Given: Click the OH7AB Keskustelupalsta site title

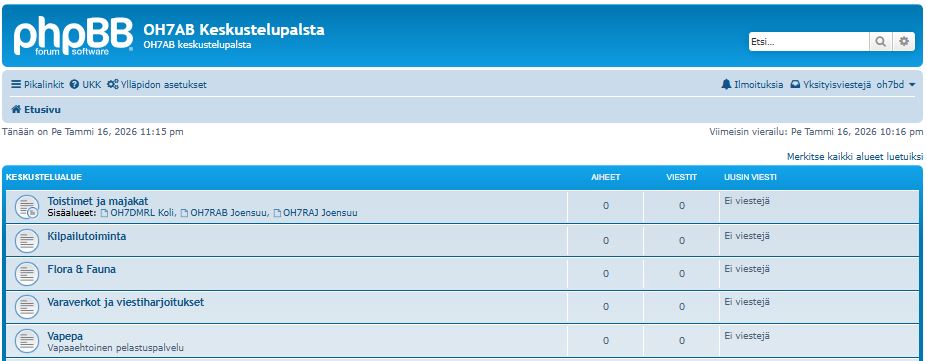Looking at the screenshot, I should 234,30.
